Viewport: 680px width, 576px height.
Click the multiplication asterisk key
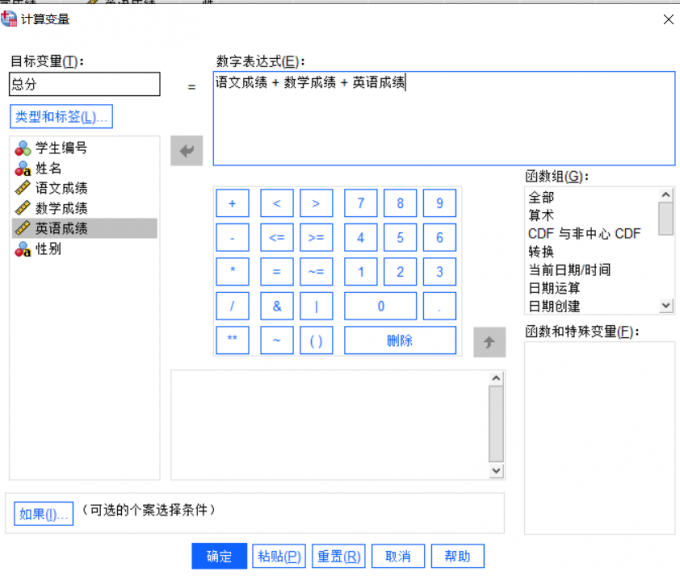pyautogui.click(x=232, y=272)
